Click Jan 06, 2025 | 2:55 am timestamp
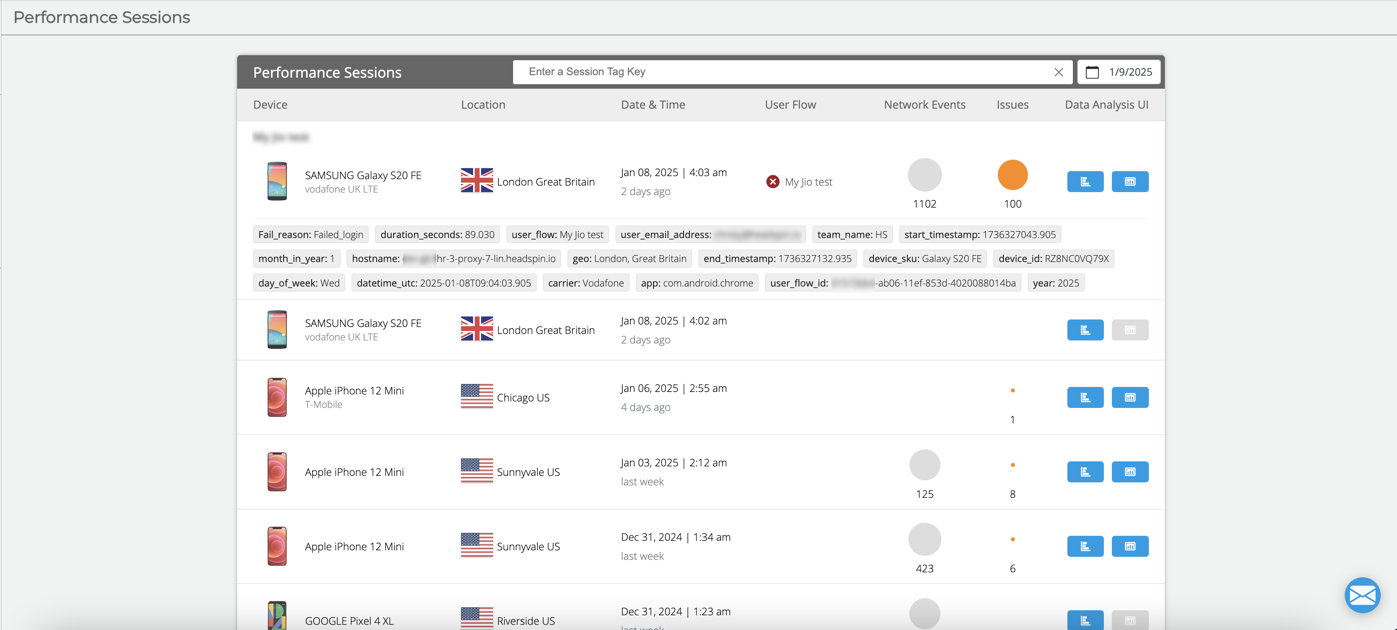 coord(674,388)
